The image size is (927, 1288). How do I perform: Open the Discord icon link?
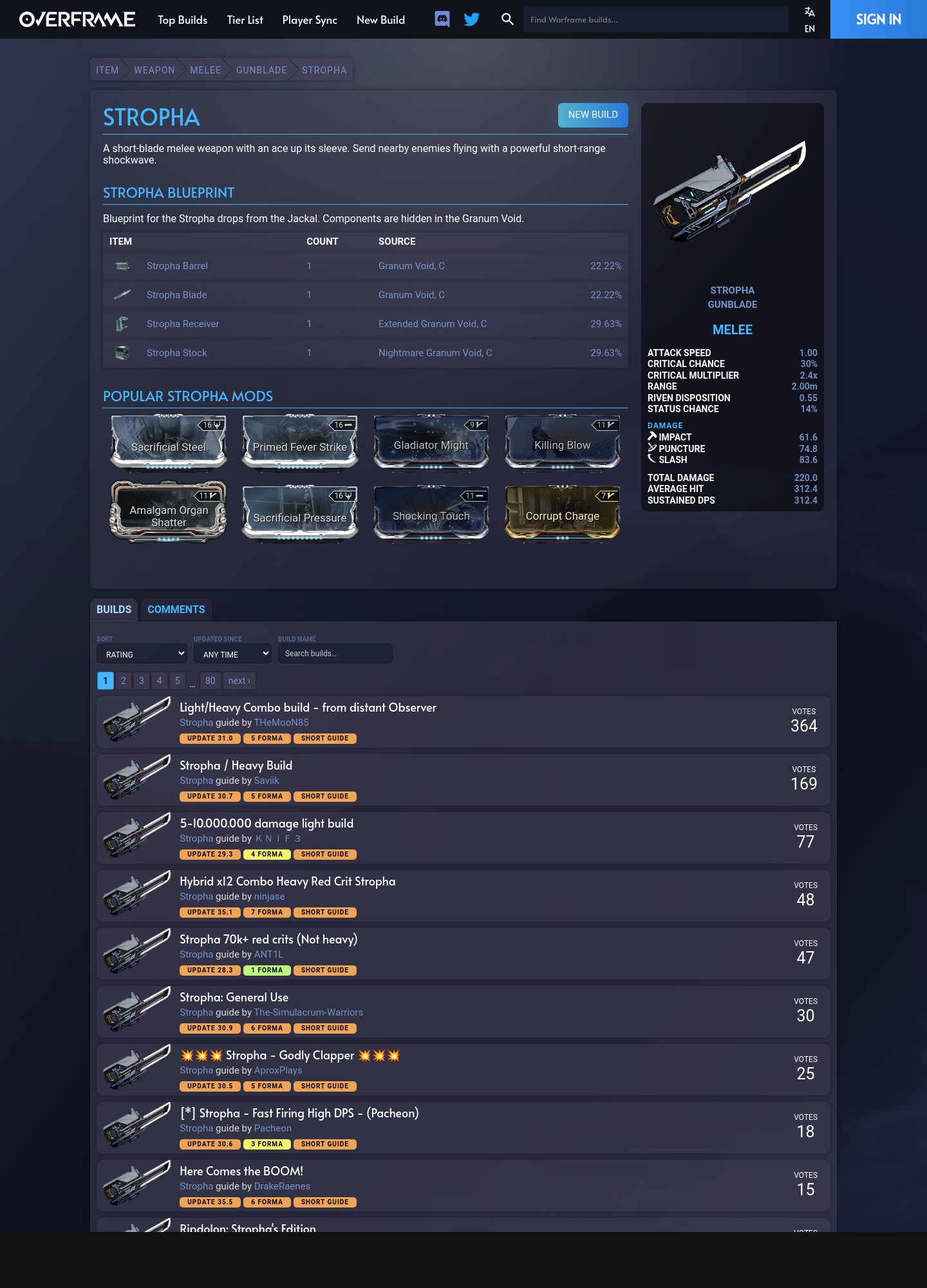(442, 19)
